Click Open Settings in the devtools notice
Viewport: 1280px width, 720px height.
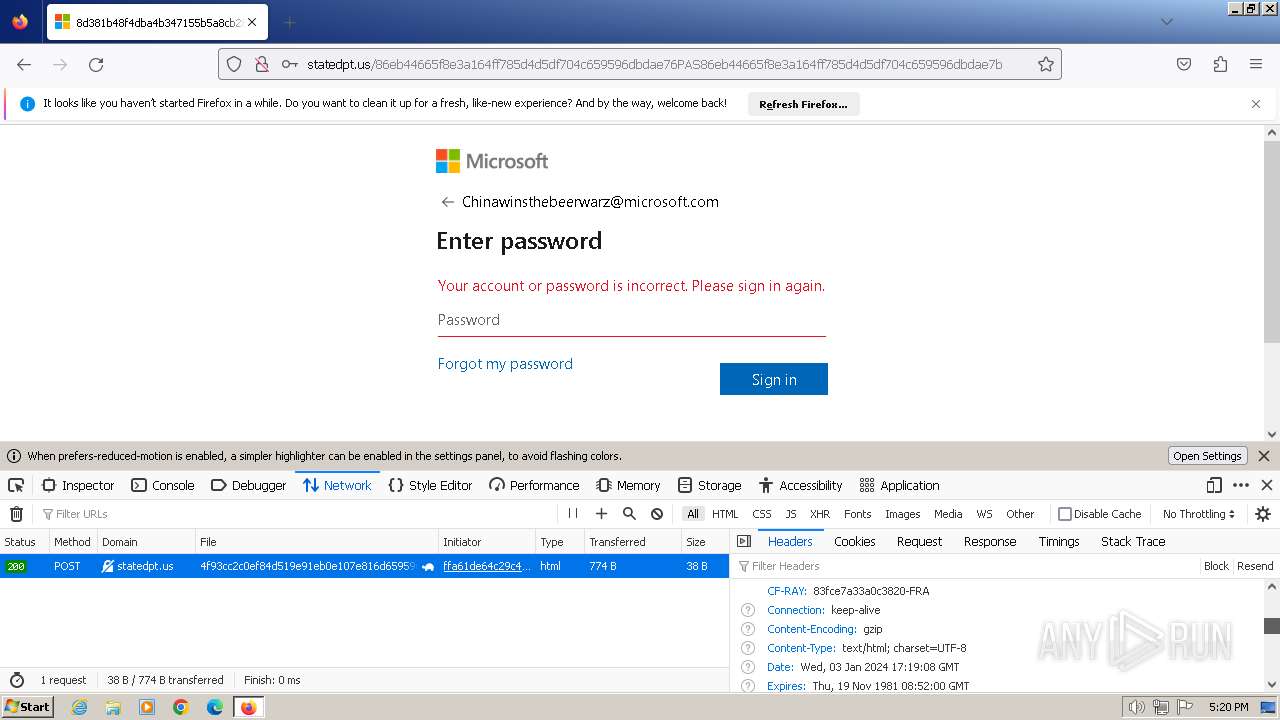[x=1207, y=456]
